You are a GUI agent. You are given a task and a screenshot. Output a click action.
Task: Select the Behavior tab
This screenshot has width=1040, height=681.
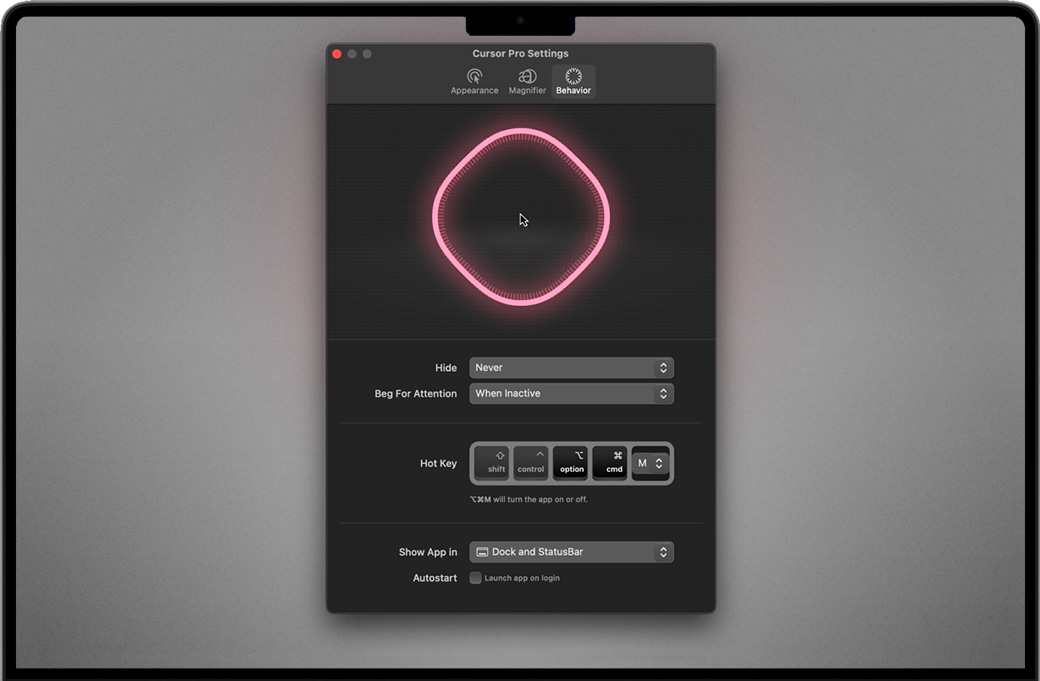click(x=573, y=81)
